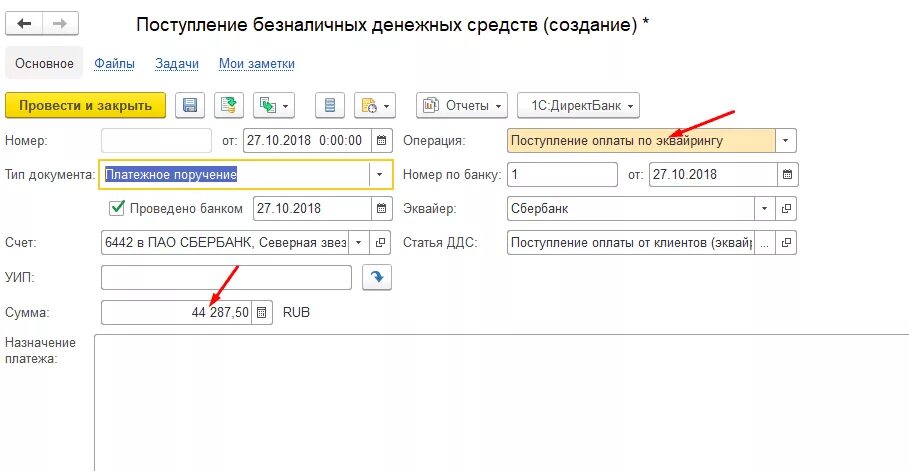Expand the Тип документа dropdown

tap(380, 174)
